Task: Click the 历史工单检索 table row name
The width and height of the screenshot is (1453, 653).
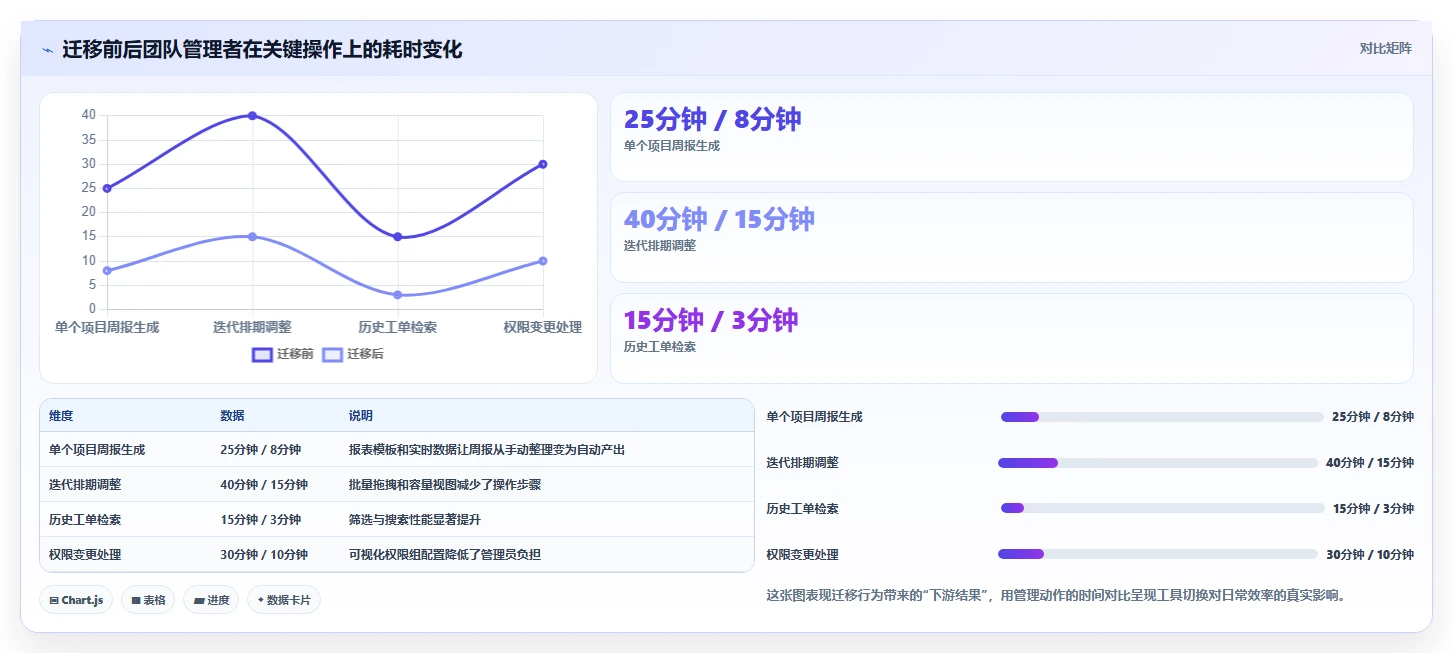Action: (x=85, y=520)
